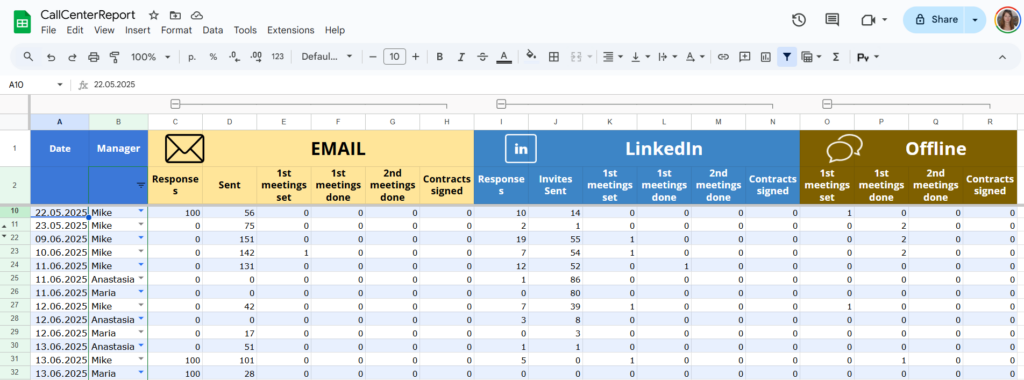Decrease decimal places

click(x=234, y=57)
